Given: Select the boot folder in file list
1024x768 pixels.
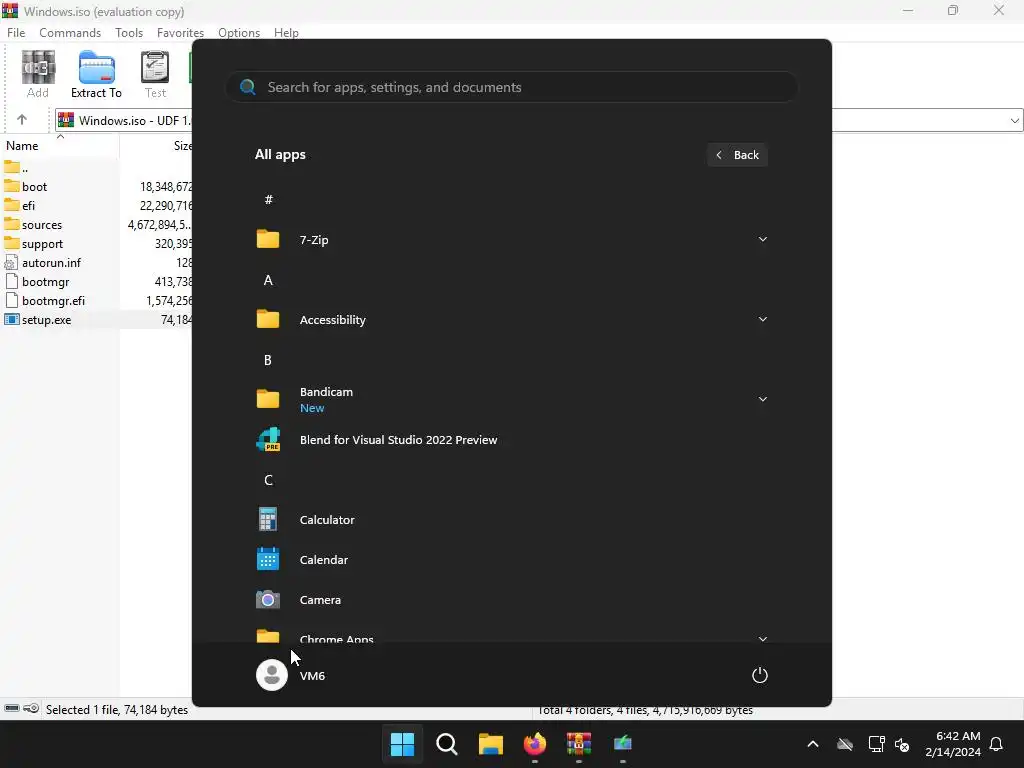Looking at the screenshot, I should point(34,187).
